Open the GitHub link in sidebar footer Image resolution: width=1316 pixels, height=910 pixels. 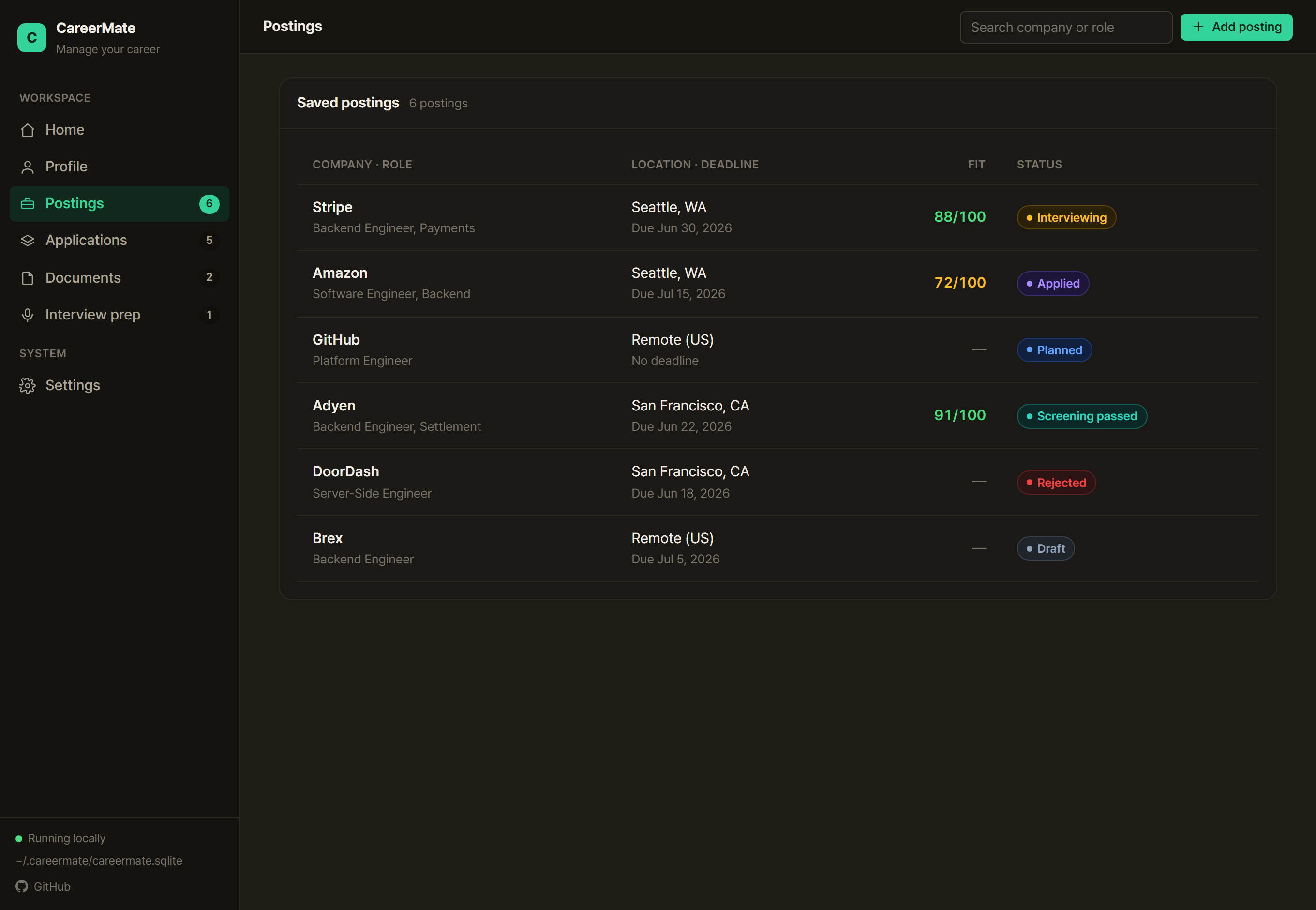point(44,886)
